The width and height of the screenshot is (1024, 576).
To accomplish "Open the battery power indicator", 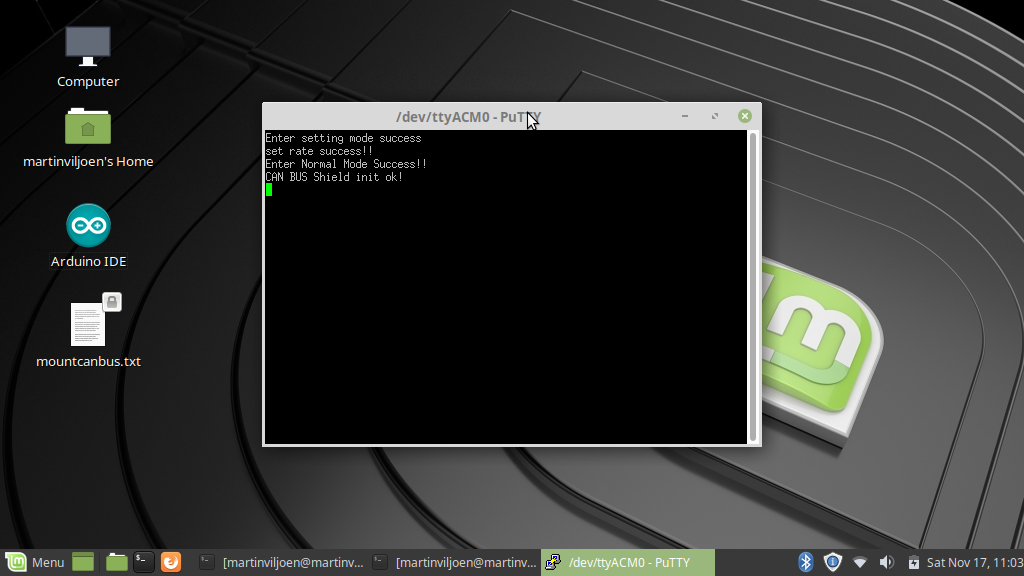I will tap(914, 562).
